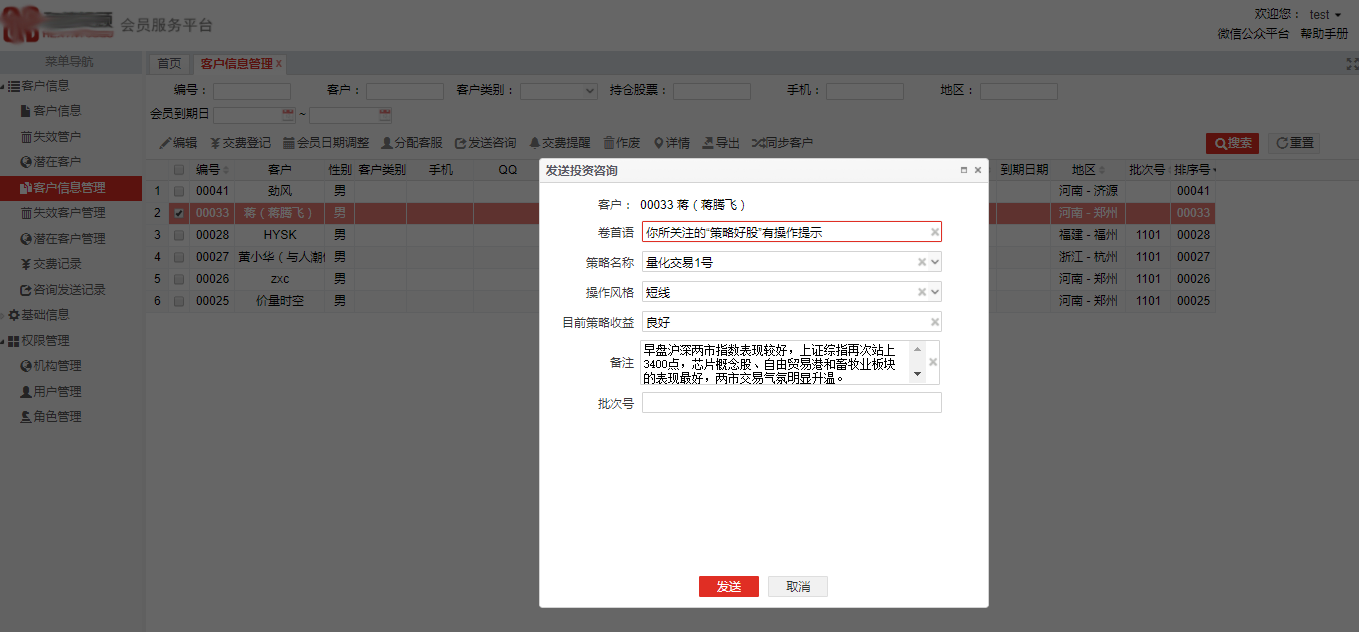The width and height of the screenshot is (1359, 632).
Task: Open end date calendar for 会员到期日
Action: [384, 114]
